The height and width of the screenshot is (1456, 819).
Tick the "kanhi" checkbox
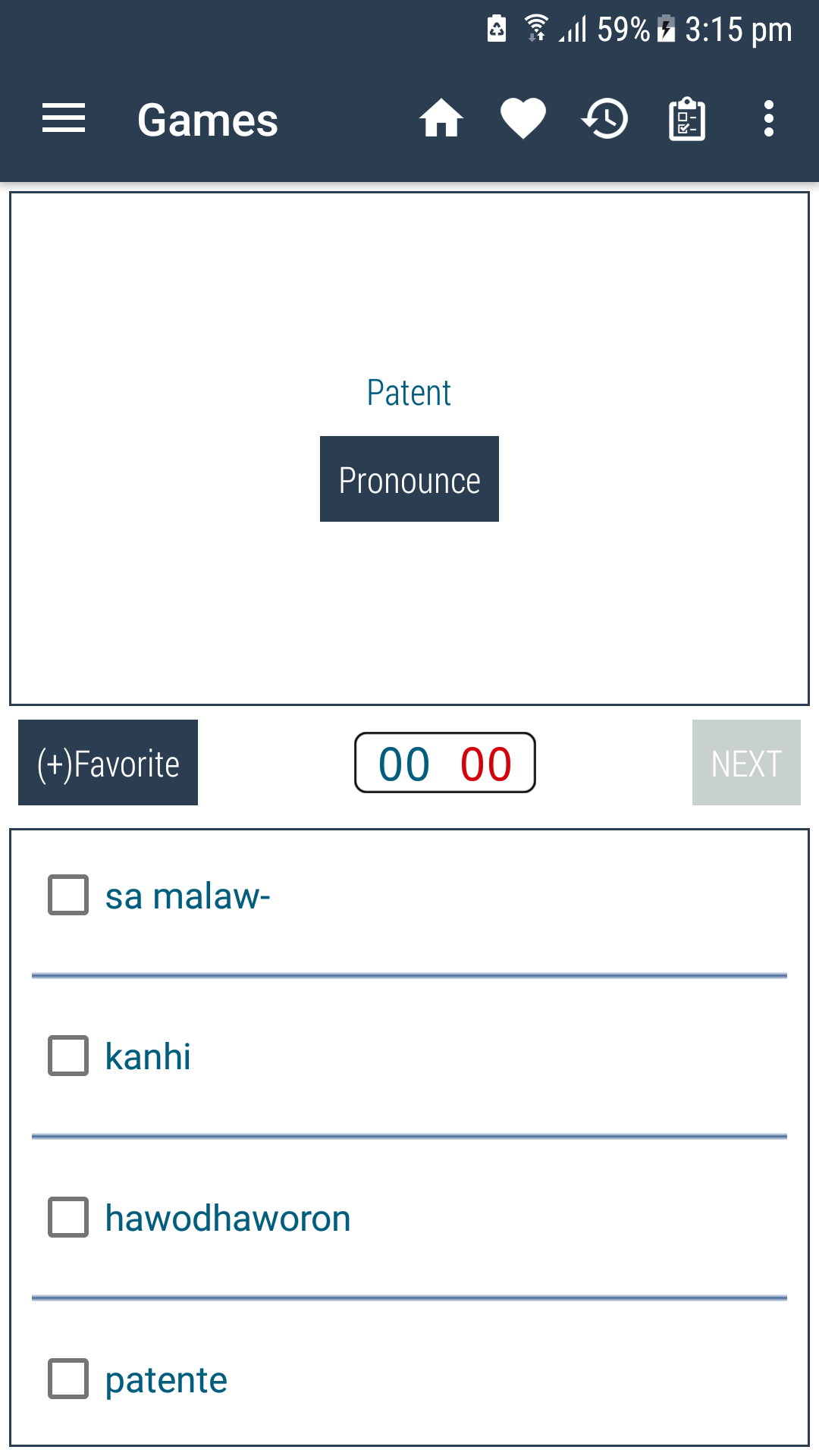point(68,1056)
